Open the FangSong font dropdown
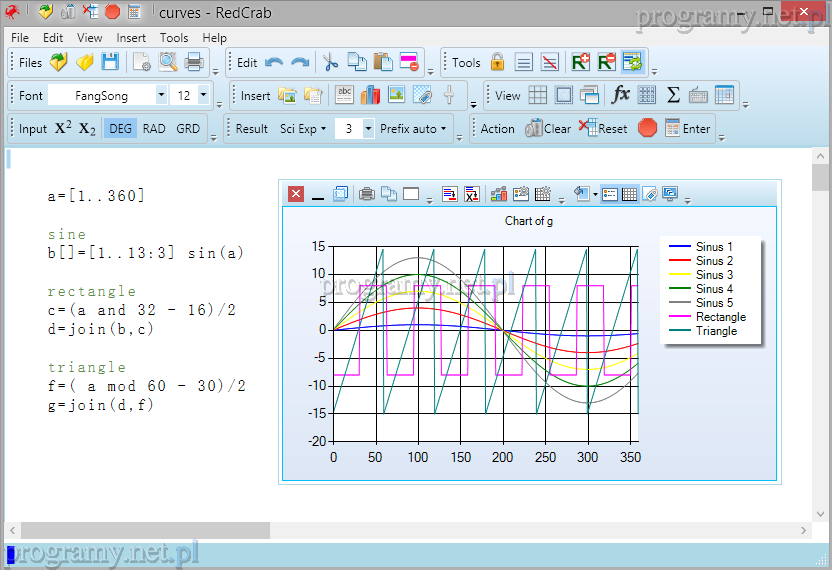 point(161,95)
